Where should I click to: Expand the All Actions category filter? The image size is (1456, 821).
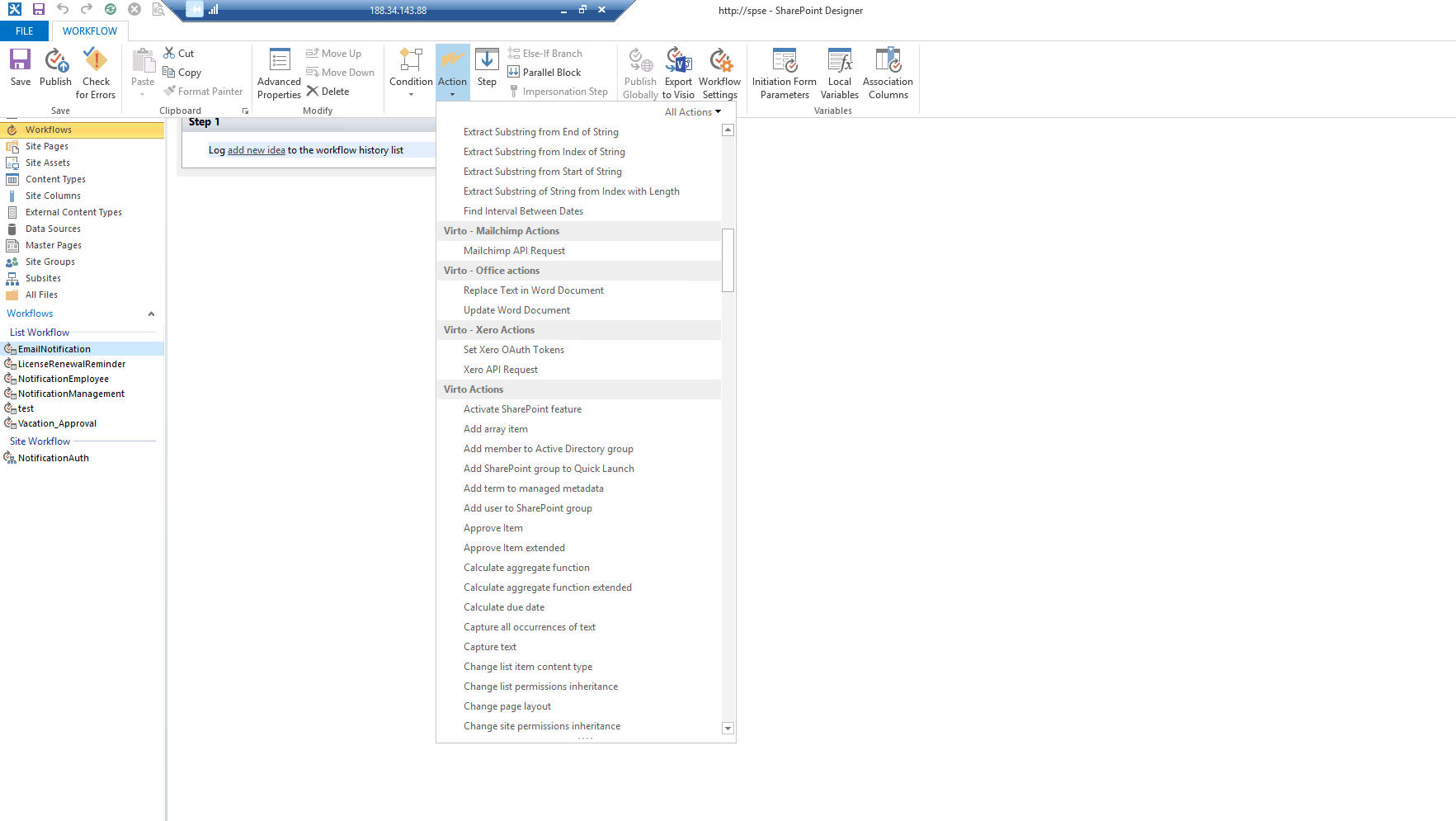pyautogui.click(x=693, y=112)
